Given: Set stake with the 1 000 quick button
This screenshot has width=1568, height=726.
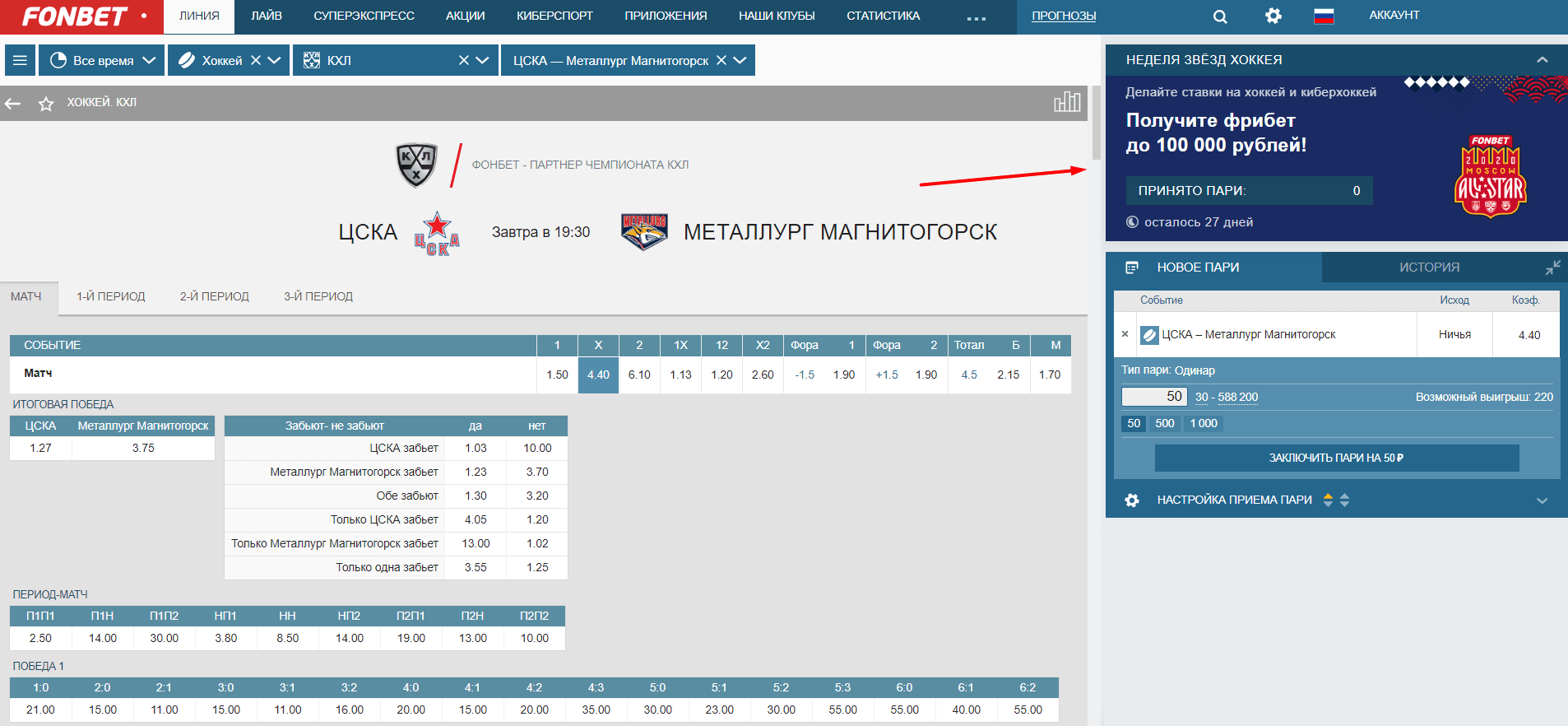Looking at the screenshot, I should tap(1204, 423).
